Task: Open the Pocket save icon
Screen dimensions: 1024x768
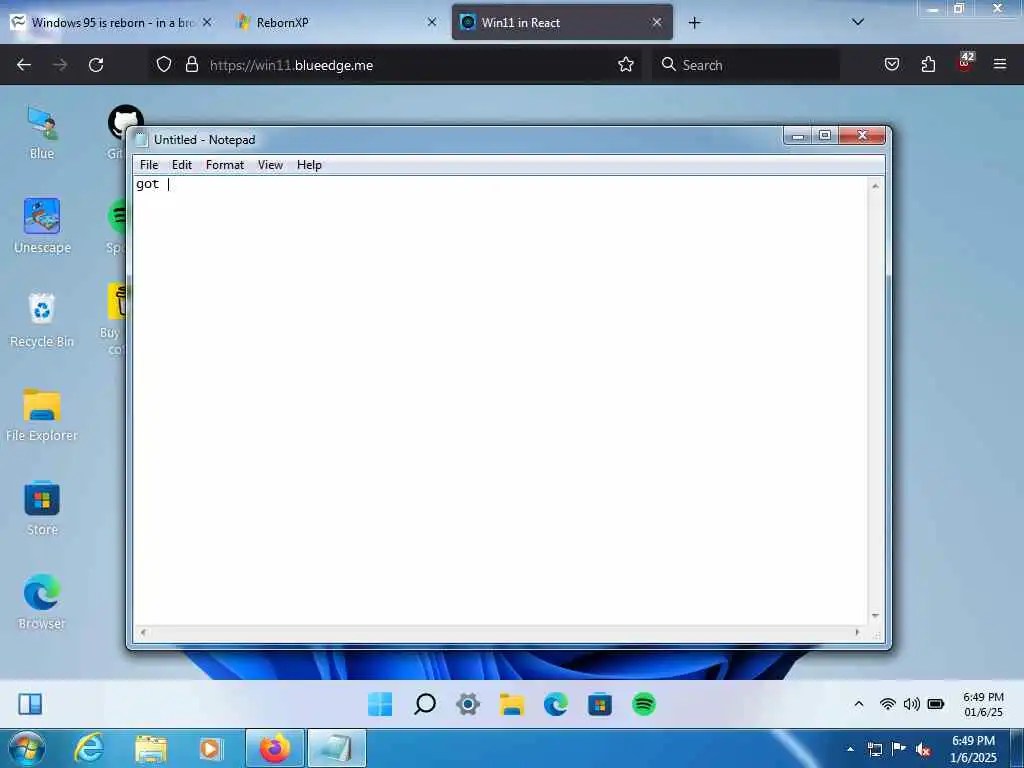Action: pos(892,65)
